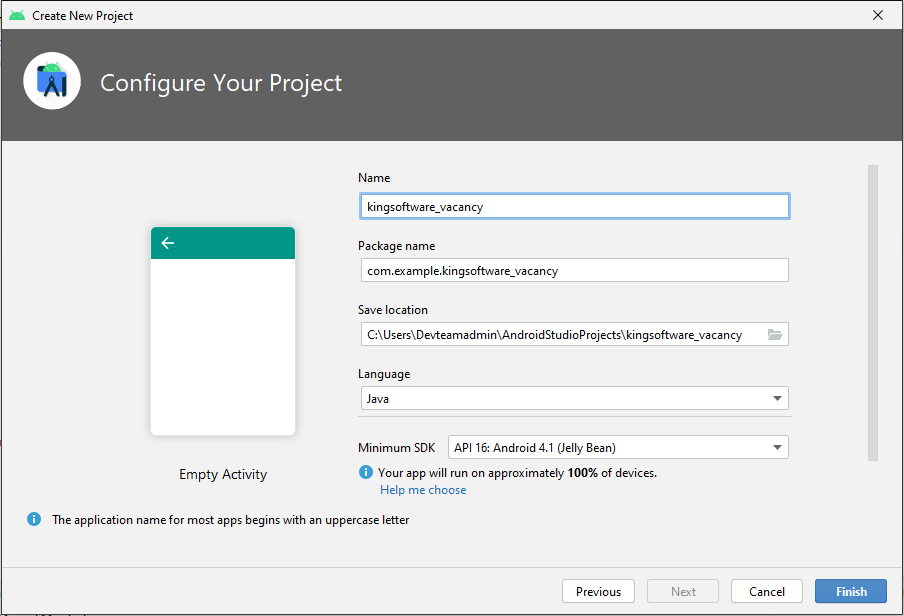Click Finish to create the project
Viewport: 904px width, 616px height.
click(850, 591)
